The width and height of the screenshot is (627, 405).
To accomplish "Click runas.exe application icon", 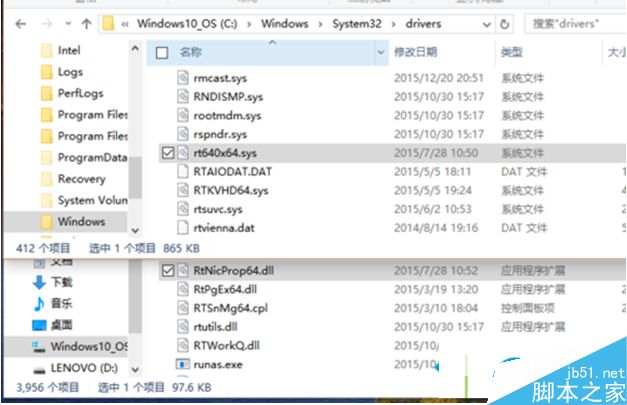I will pos(183,364).
